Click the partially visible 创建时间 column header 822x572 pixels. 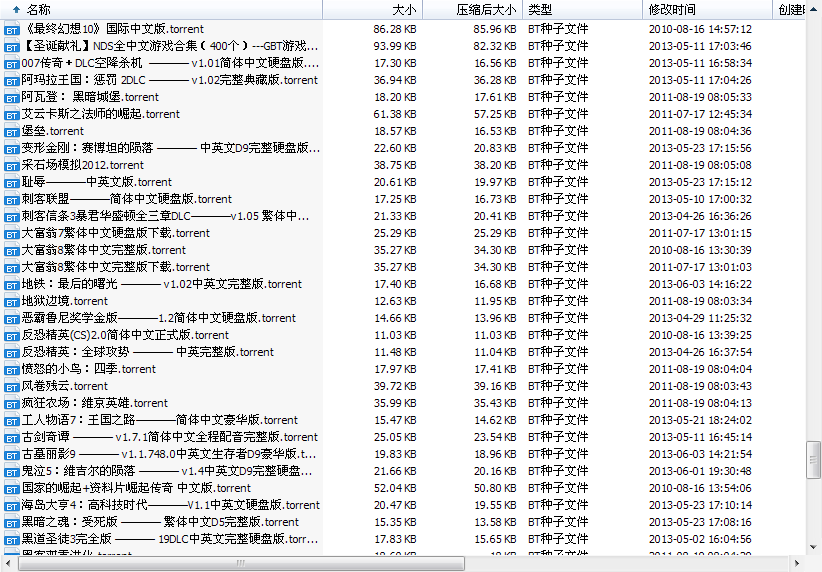[789, 9]
